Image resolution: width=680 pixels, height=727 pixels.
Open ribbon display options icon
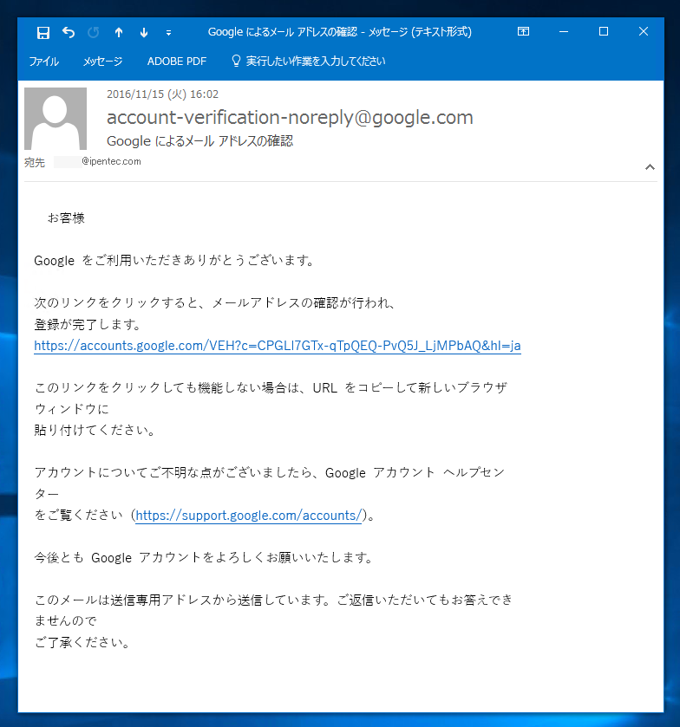click(523, 32)
